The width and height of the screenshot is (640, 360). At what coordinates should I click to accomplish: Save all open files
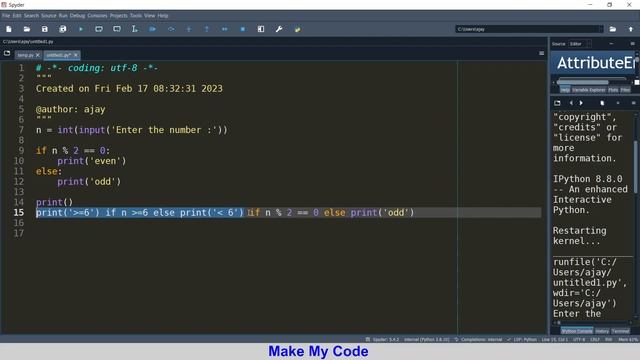click(x=62, y=29)
